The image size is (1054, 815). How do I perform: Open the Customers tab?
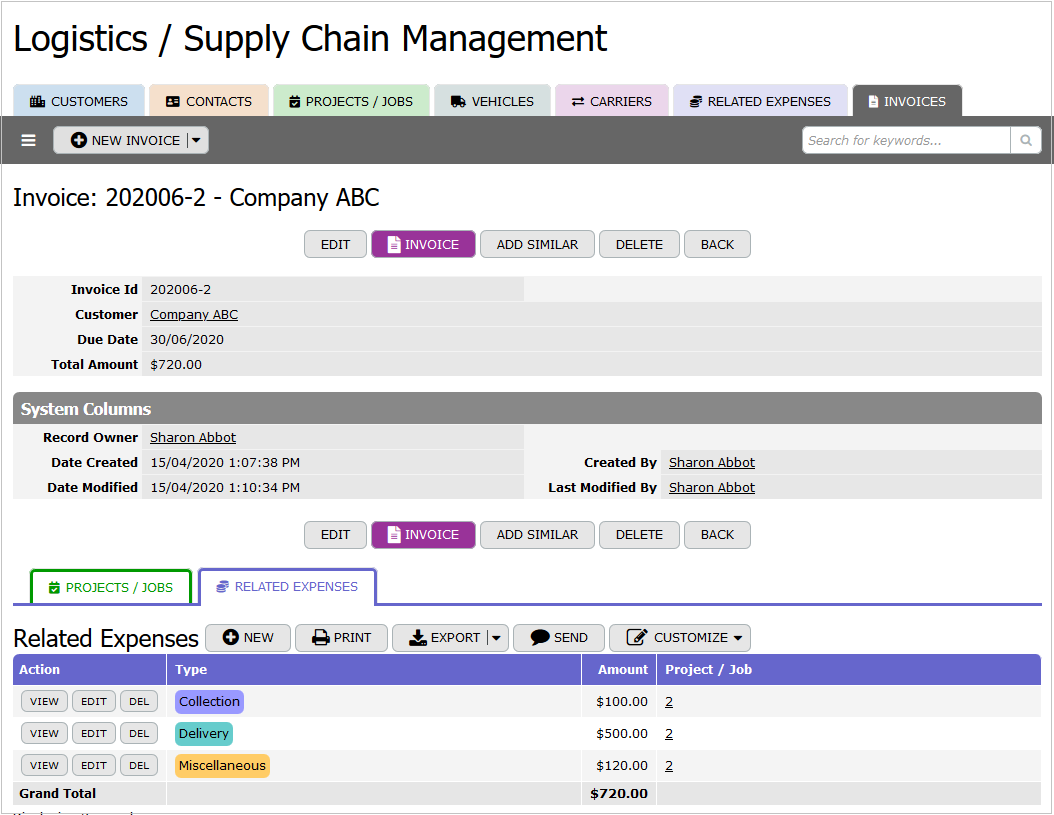pos(79,102)
